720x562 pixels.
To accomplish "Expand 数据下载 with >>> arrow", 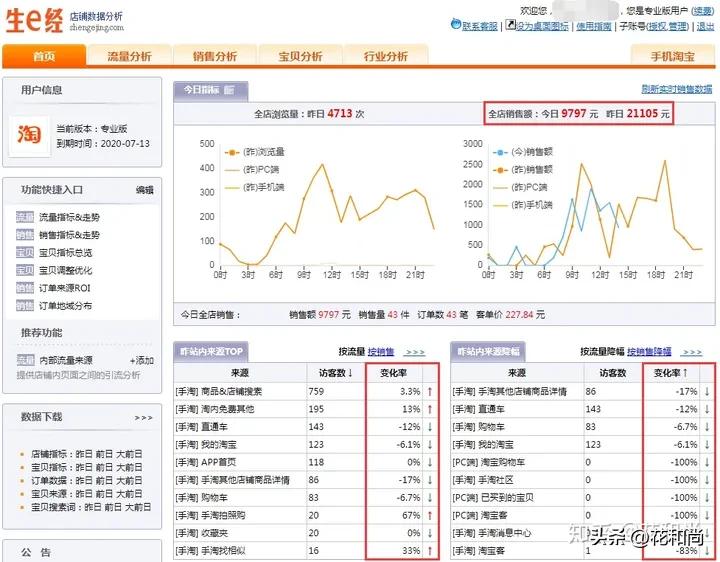I will tap(143, 418).
